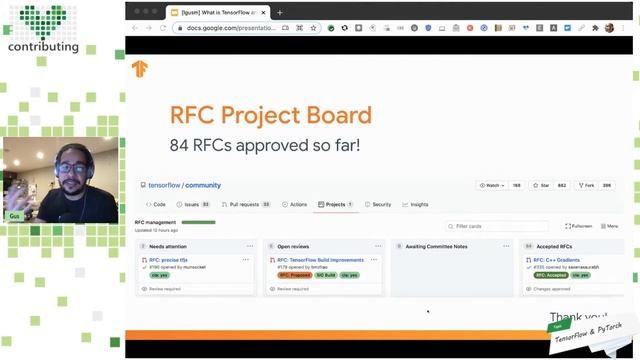Click the QR-style icon in the address bar
Viewport: 640px width, 360px height.
point(300,28)
